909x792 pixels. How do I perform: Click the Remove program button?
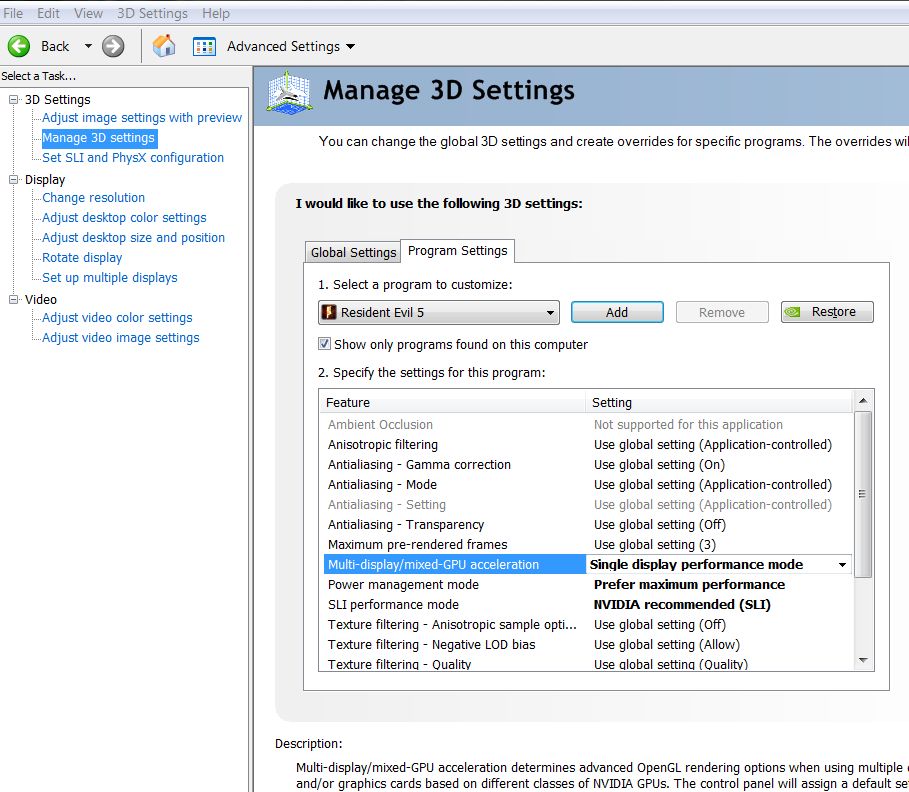click(x=722, y=312)
